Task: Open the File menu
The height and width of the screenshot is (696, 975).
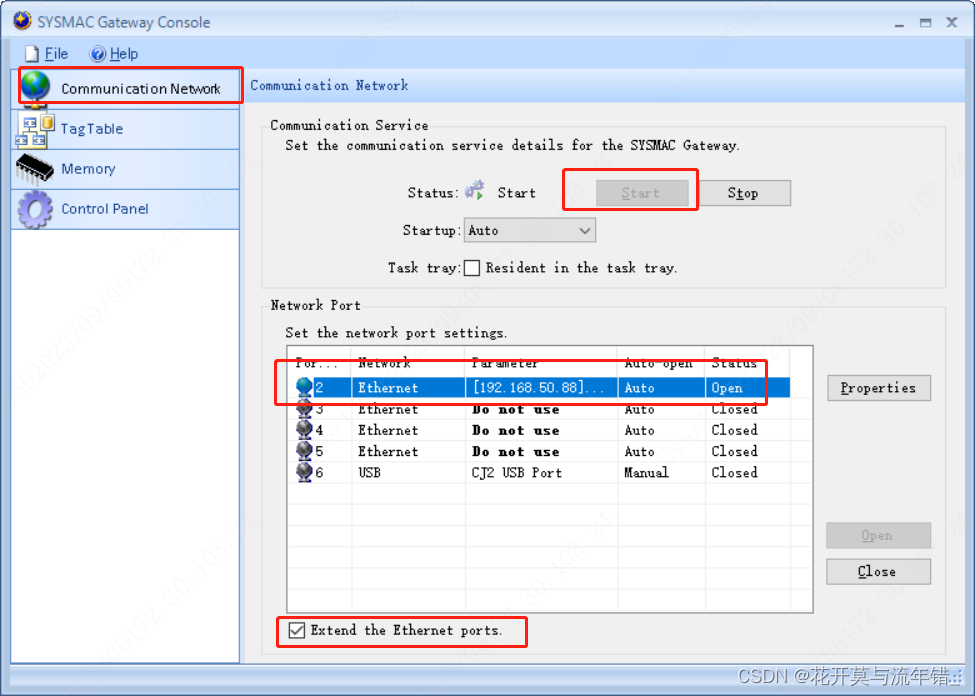Action: pyautogui.click(x=47, y=54)
